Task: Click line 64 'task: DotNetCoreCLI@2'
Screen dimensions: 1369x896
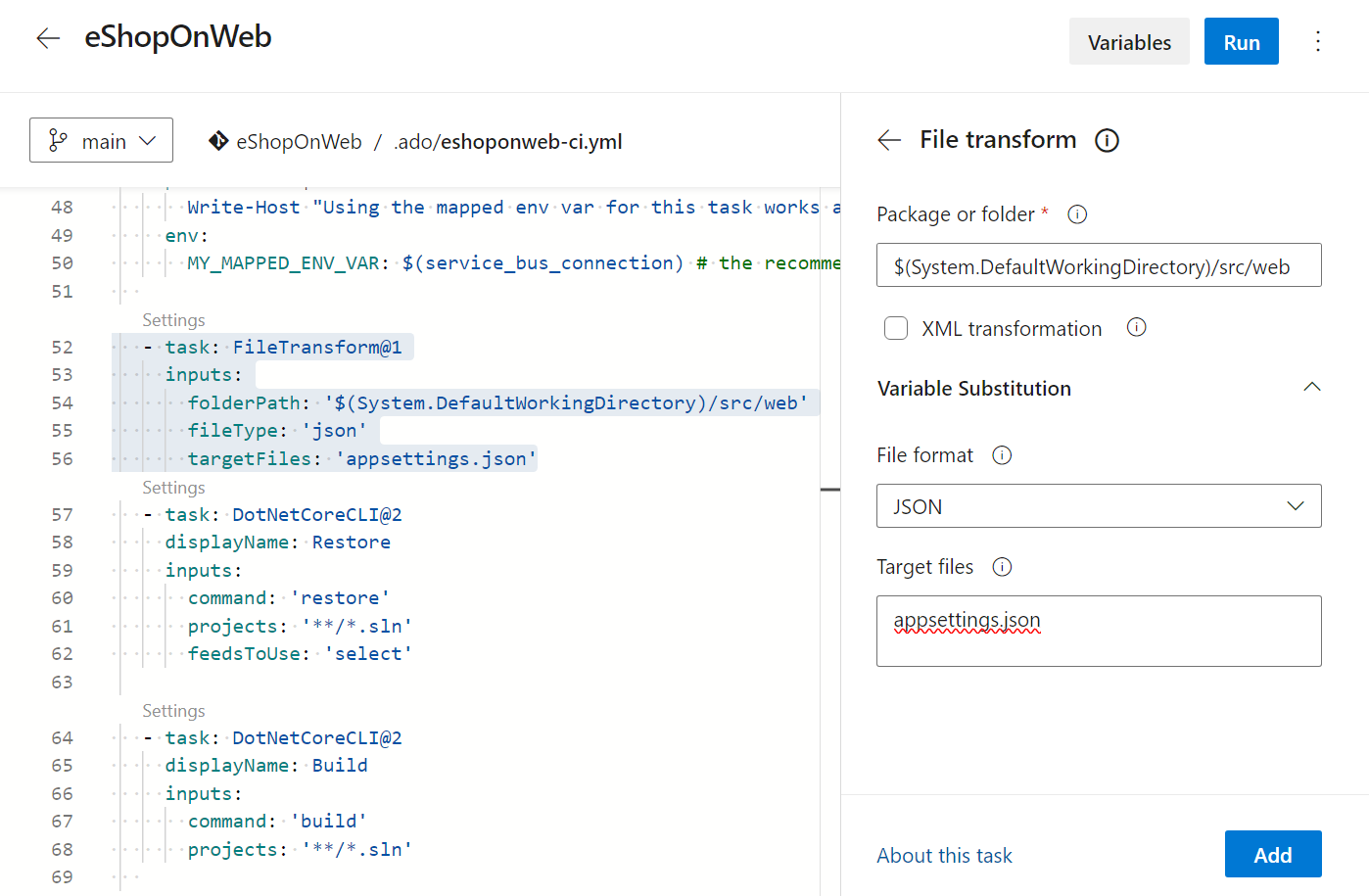Action: point(273,737)
